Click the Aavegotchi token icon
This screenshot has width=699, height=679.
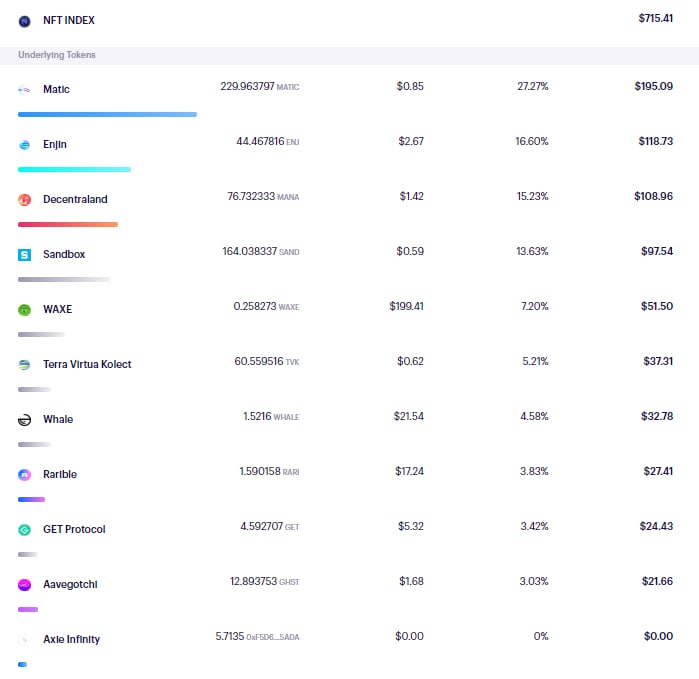[x=25, y=584]
